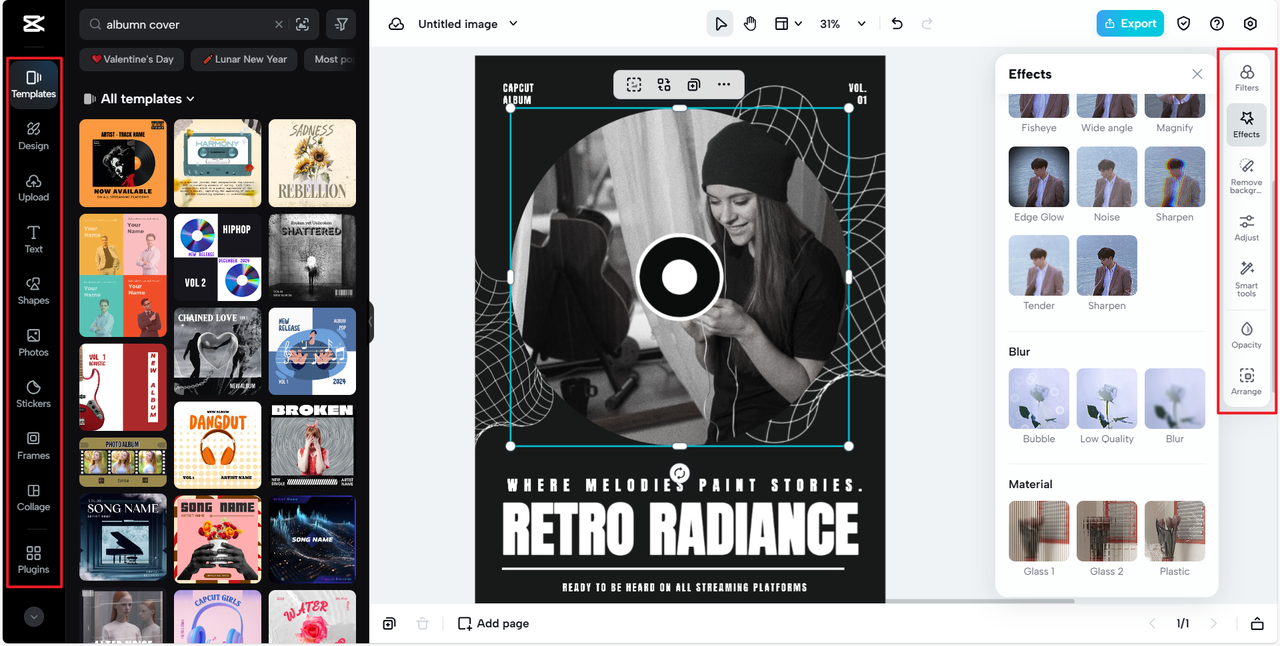Choose Remove background tool
The width and height of the screenshot is (1280, 646).
pos(1246,175)
